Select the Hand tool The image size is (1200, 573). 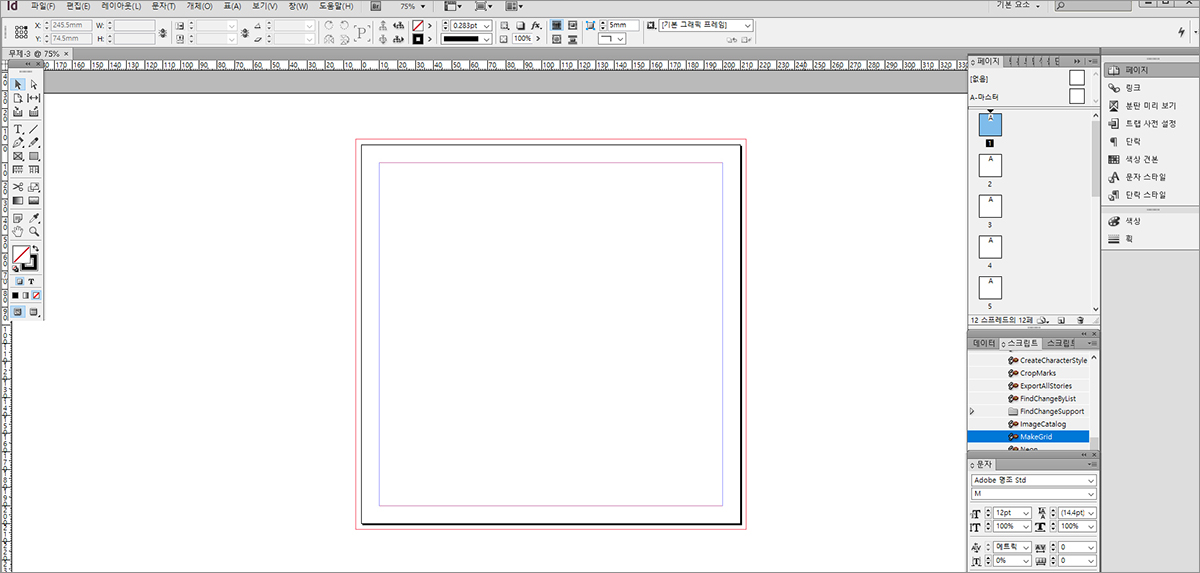pyautogui.click(x=18, y=230)
